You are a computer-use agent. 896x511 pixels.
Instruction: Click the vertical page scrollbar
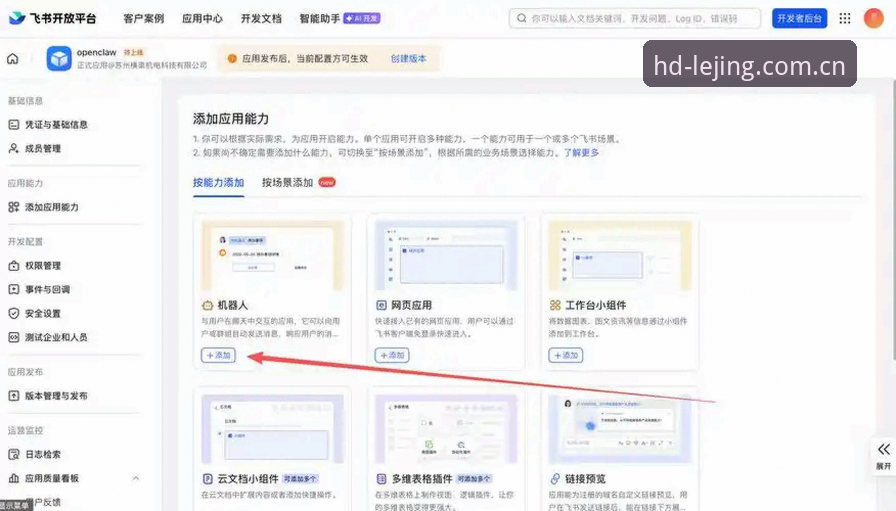coord(893,220)
